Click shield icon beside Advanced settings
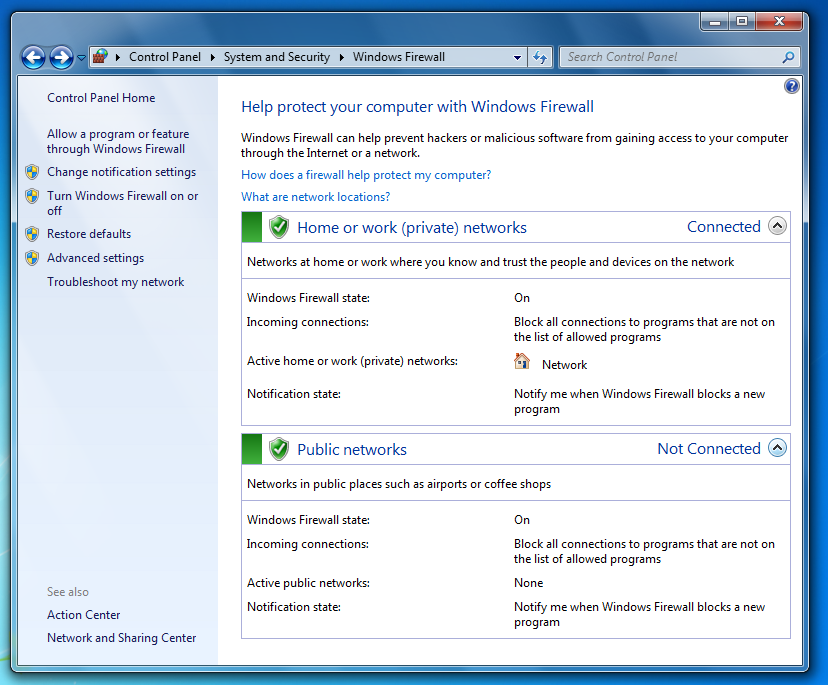 point(32,258)
